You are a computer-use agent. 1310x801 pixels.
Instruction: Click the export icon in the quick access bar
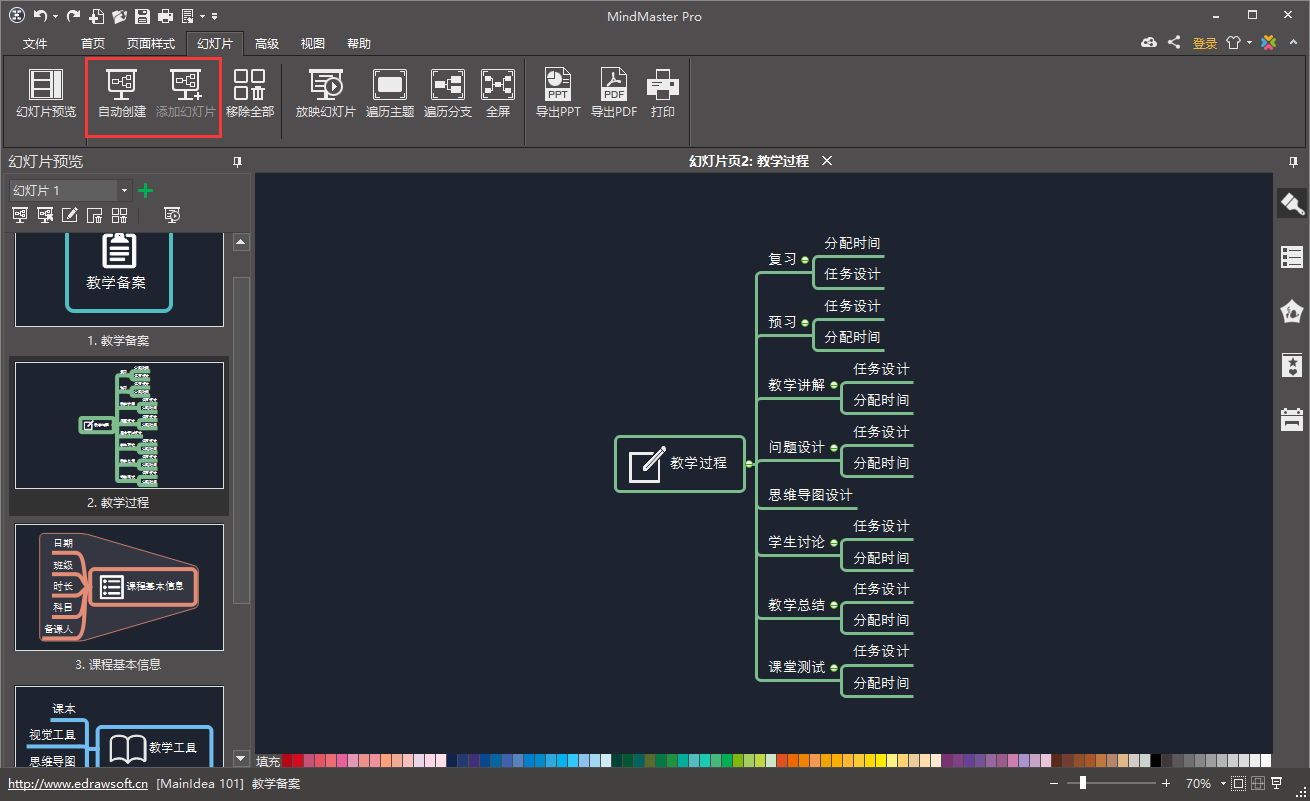tap(187, 16)
